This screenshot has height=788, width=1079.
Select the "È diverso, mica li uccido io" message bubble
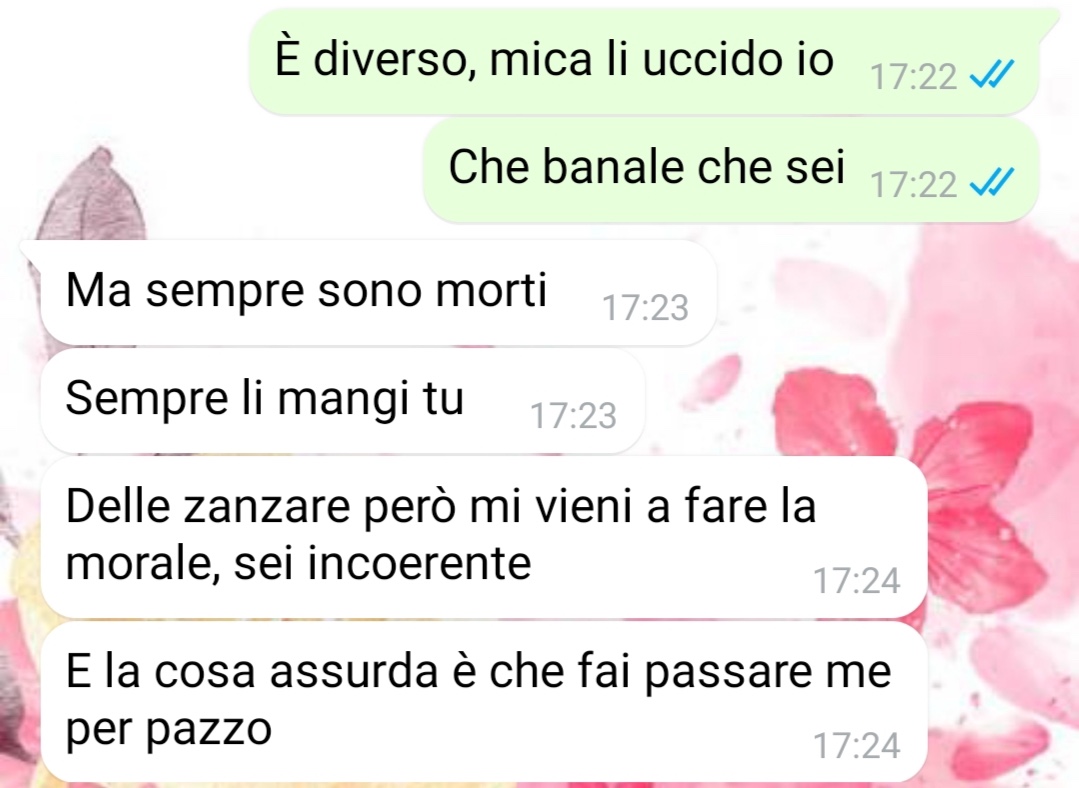coord(643,61)
